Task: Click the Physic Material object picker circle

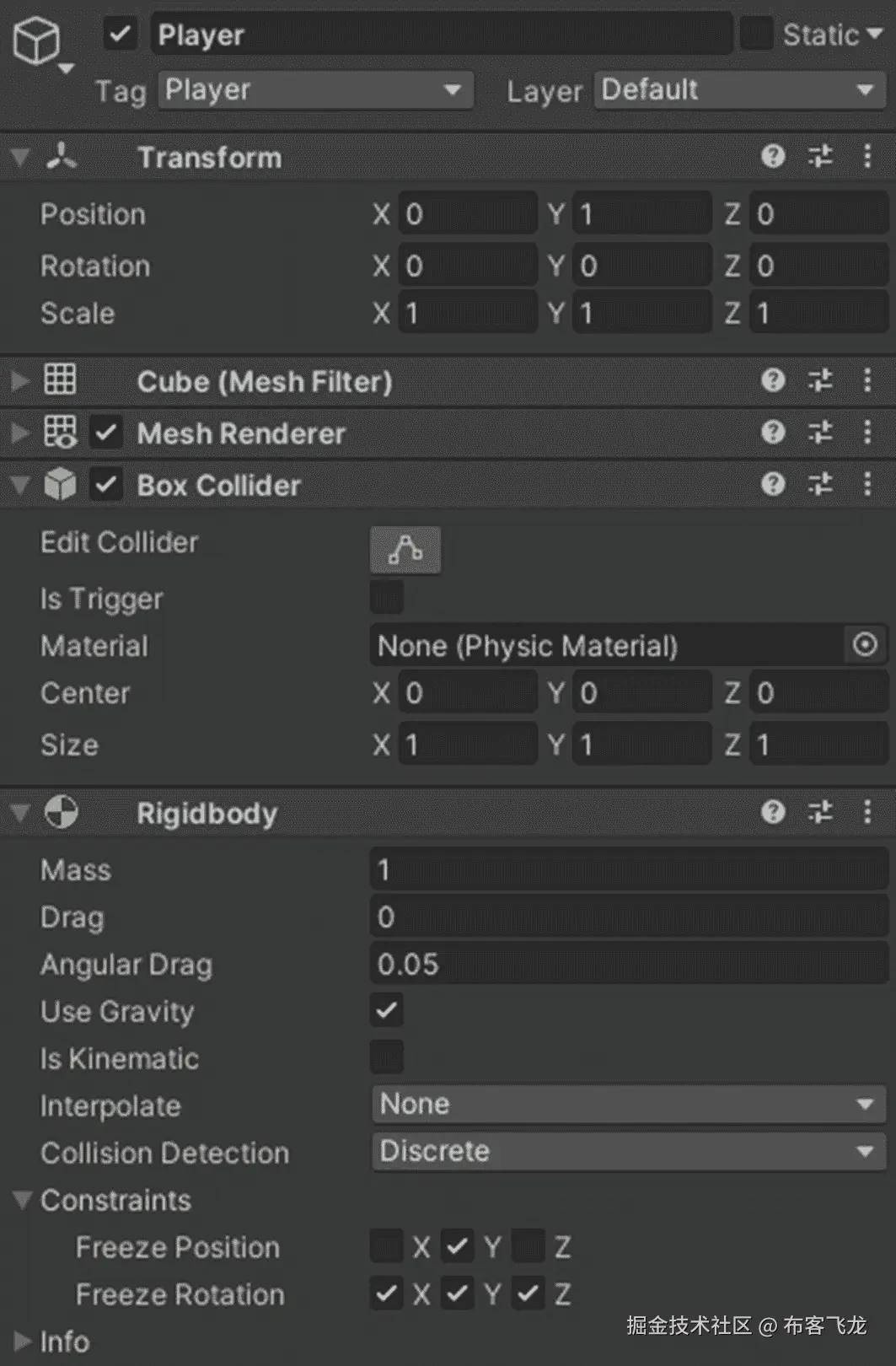Action: 865,645
